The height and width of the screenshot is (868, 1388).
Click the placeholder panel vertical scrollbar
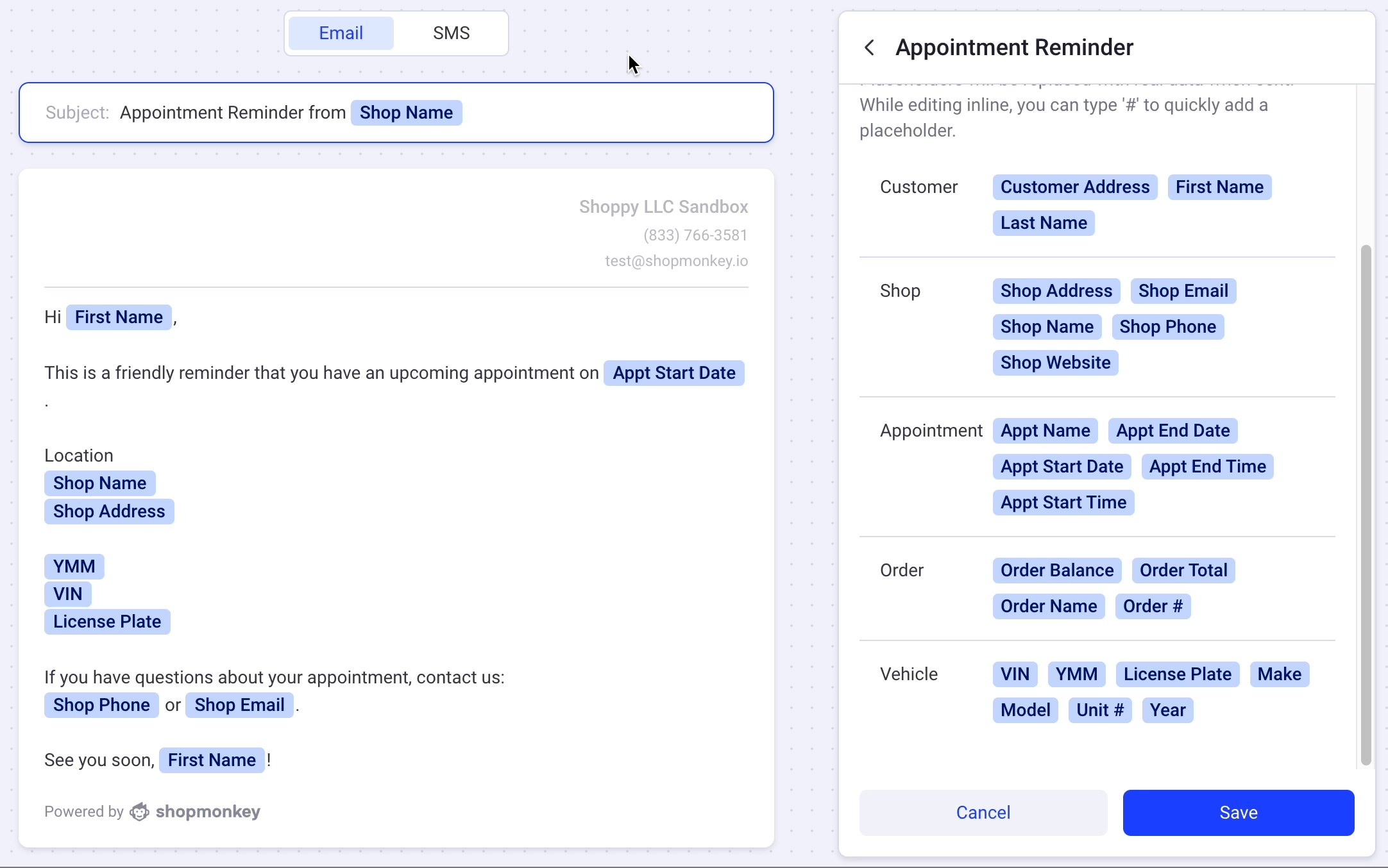coord(1366,505)
